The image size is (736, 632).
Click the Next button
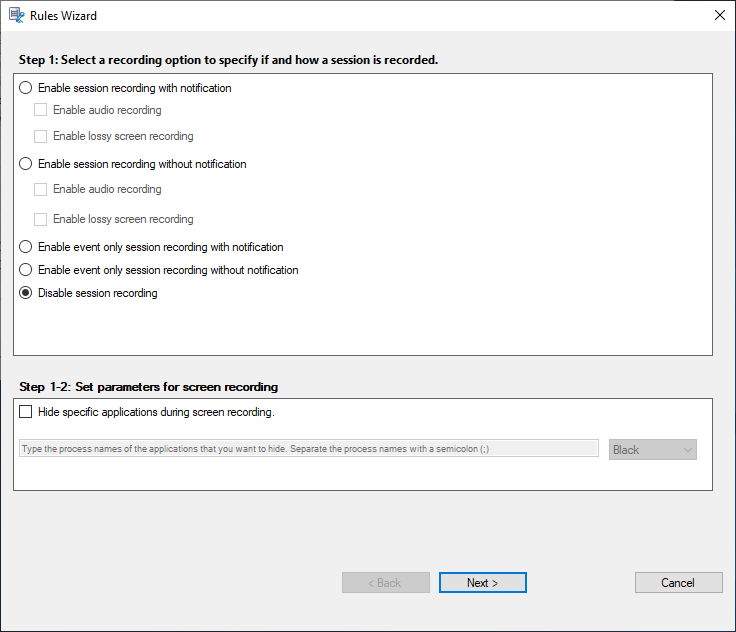click(x=482, y=583)
